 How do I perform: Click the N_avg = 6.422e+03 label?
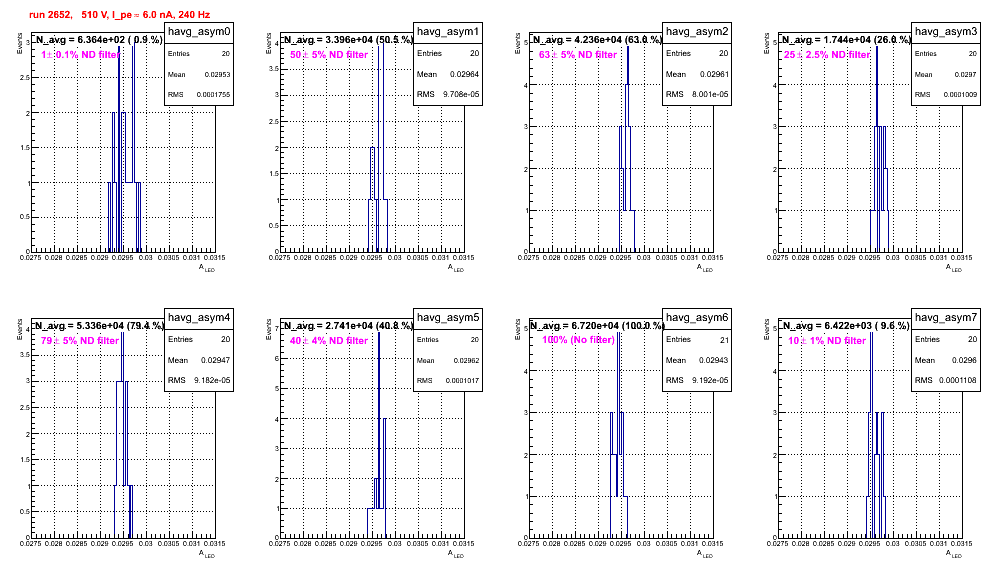[845, 326]
